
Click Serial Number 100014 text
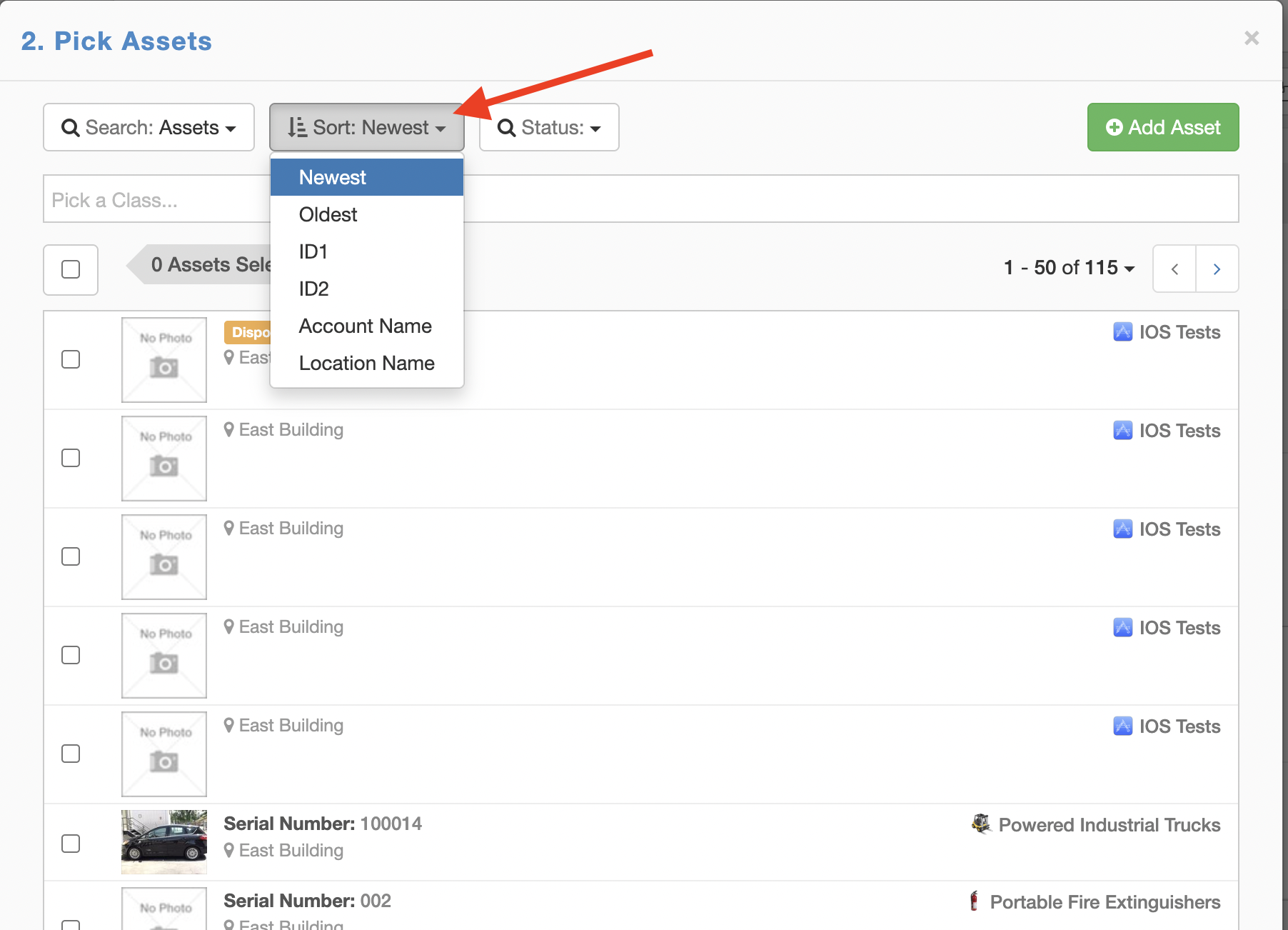click(x=323, y=824)
